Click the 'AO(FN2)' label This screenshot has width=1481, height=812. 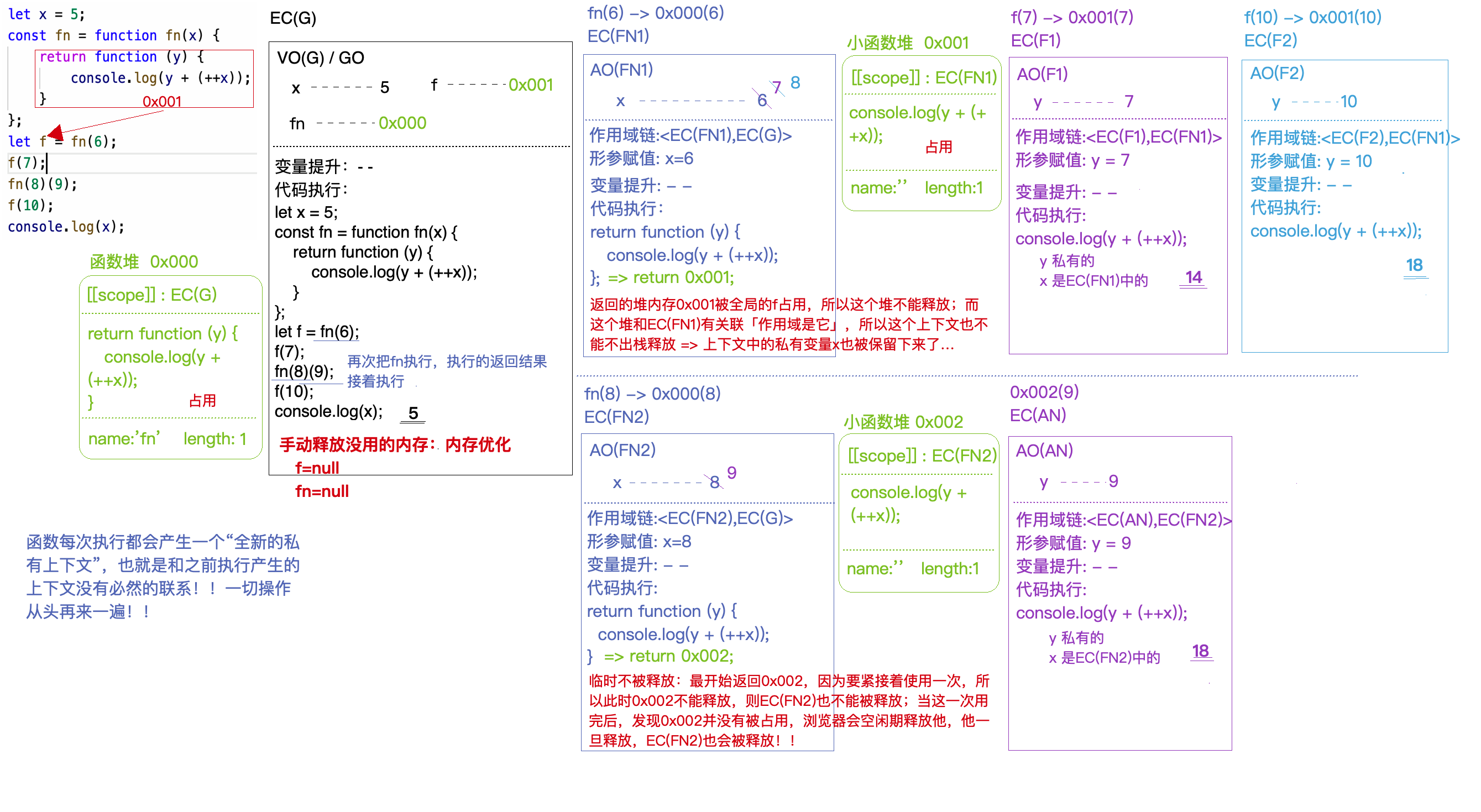pos(622,450)
